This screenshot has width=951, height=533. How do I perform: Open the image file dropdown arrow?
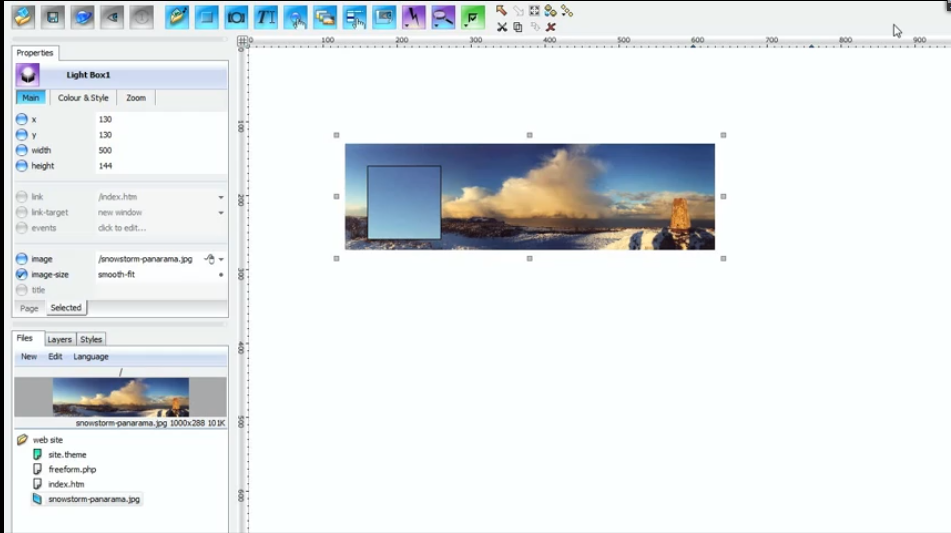(221, 260)
